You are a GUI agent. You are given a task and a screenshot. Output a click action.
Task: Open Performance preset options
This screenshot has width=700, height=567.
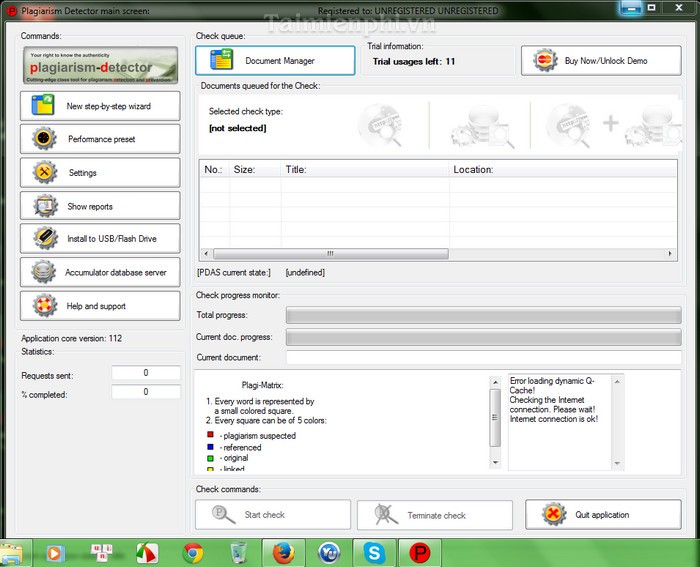point(100,139)
